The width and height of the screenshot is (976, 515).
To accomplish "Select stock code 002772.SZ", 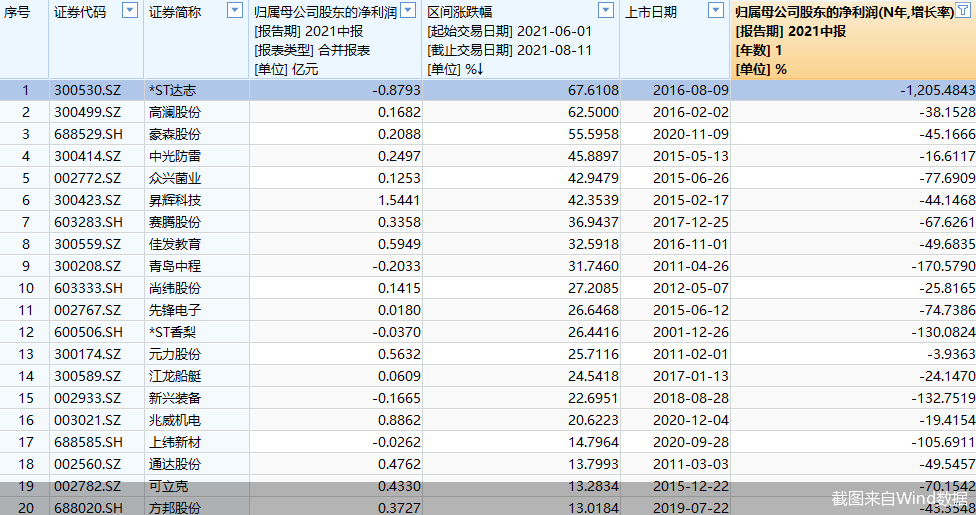I will tap(87, 178).
